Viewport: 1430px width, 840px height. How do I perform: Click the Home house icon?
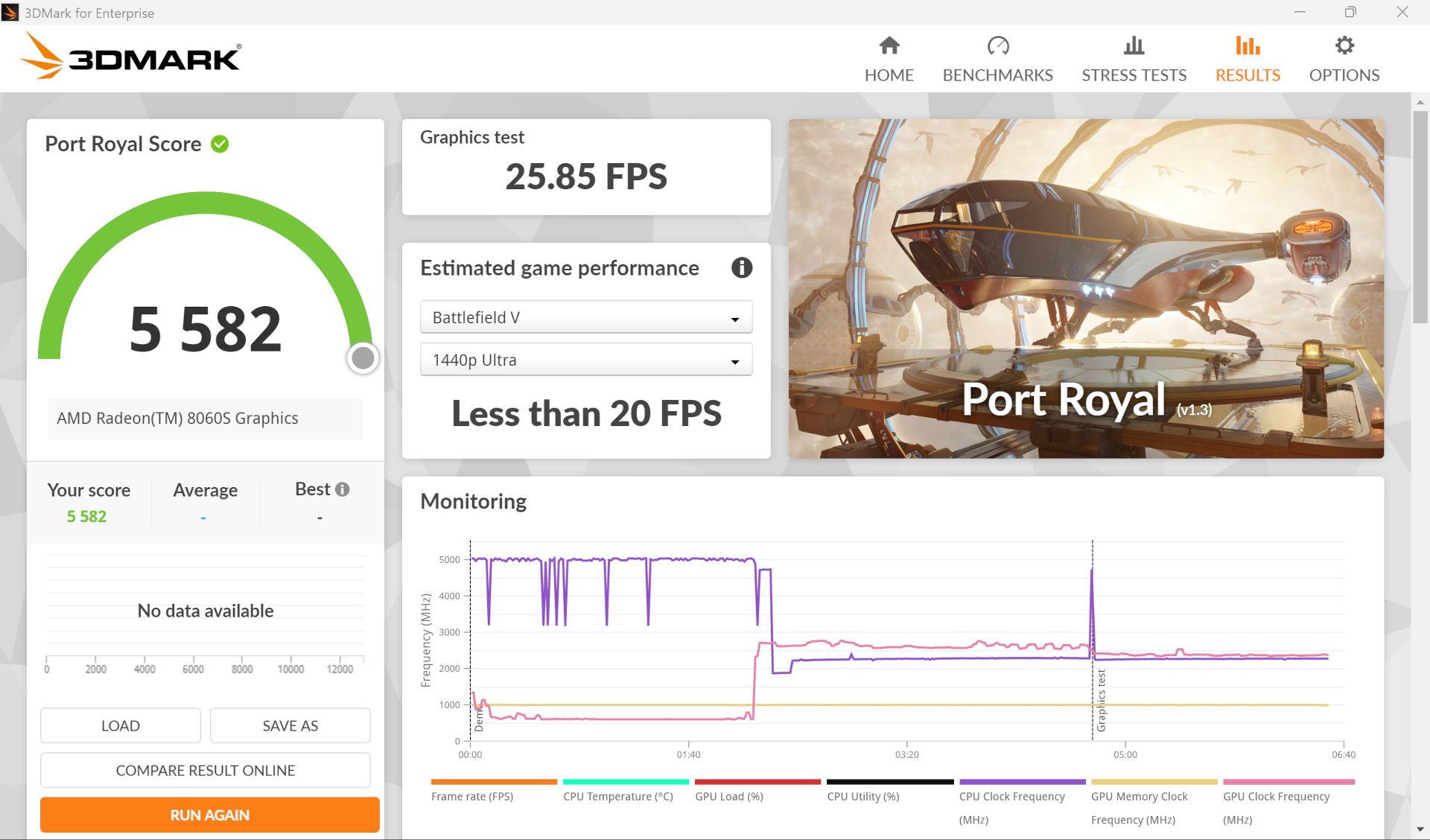point(889,45)
